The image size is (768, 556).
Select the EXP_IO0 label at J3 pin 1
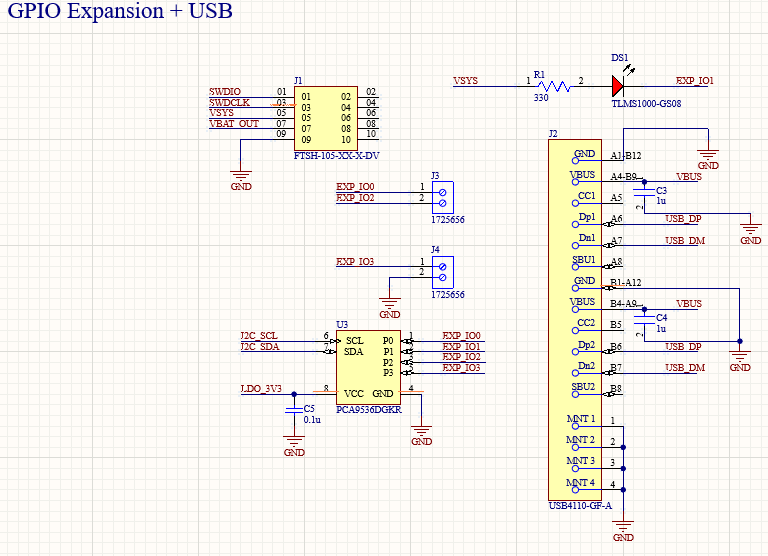(355, 187)
